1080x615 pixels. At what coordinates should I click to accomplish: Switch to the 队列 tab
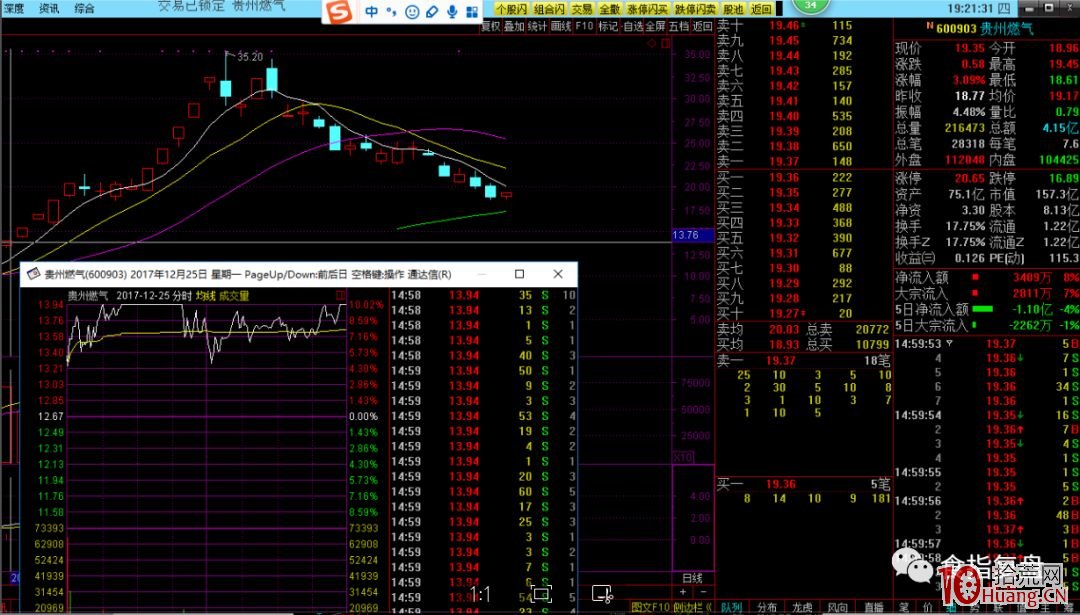click(x=731, y=607)
